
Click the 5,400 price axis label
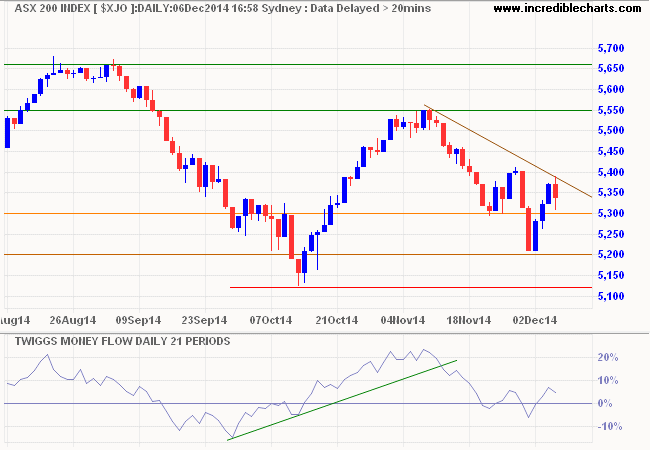pos(611,172)
